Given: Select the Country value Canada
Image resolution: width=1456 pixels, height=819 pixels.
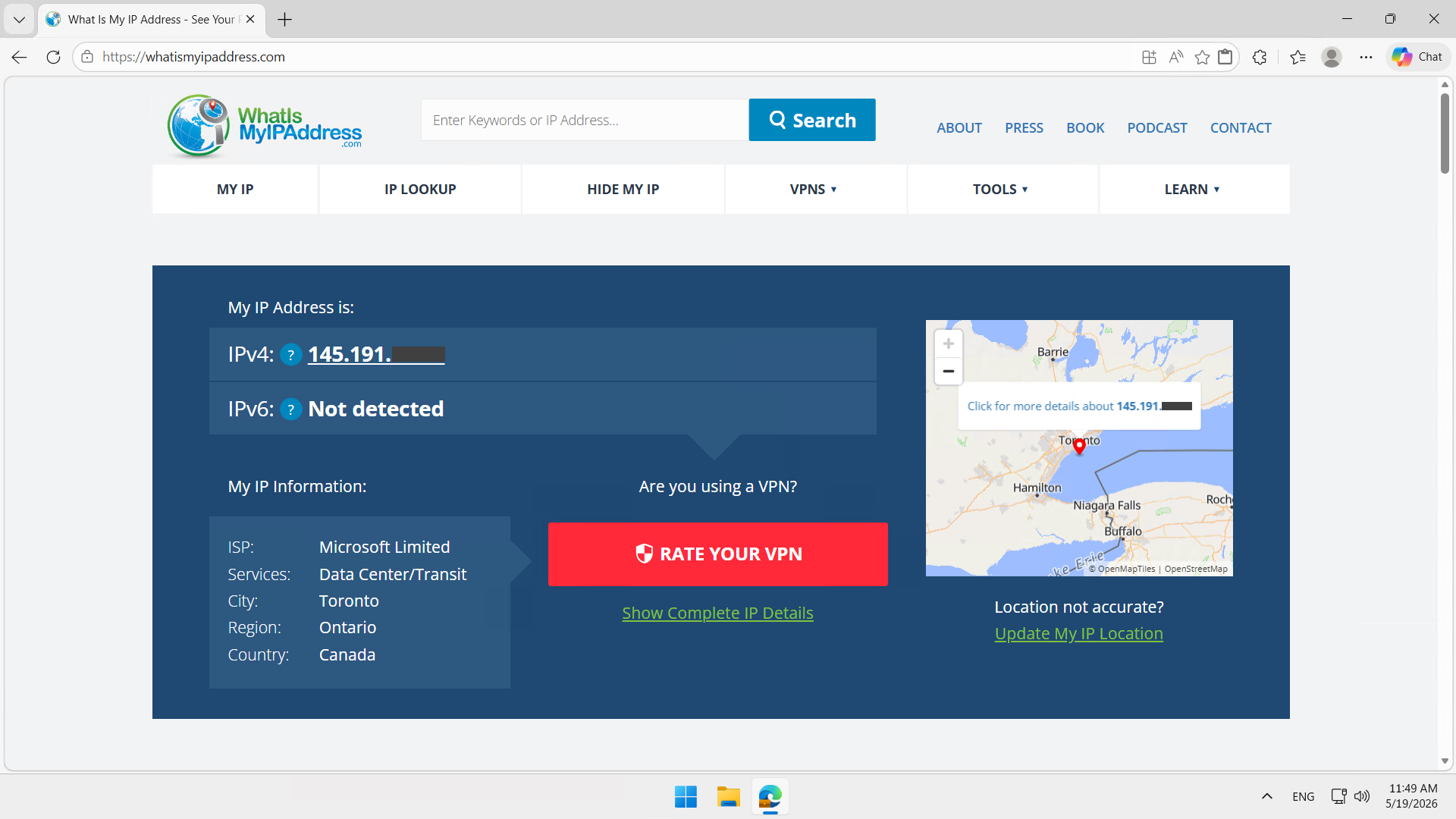Looking at the screenshot, I should 347,655.
